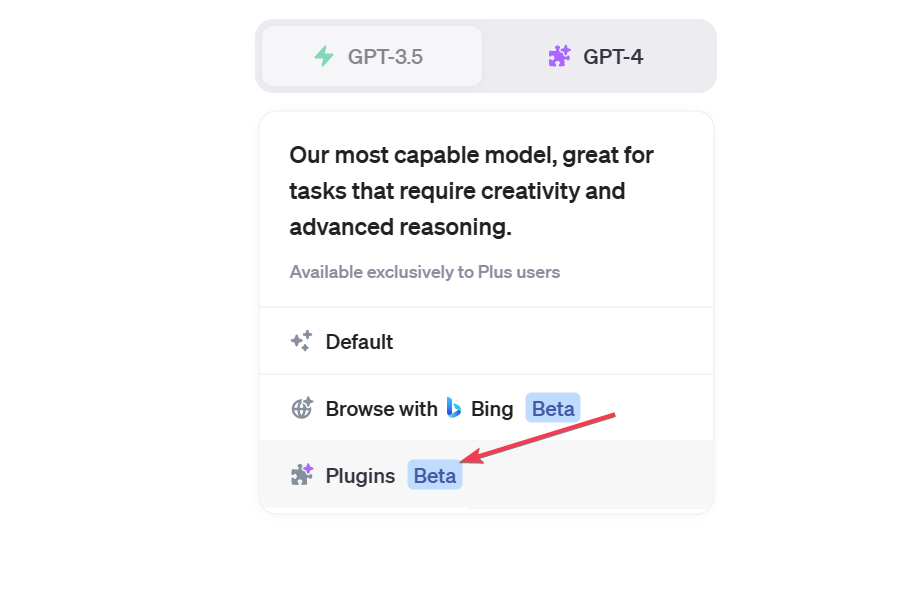This screenshot has width=919, height=589.
Task: Click the word Bing in browse option
Action: click(x=492, y=408)
